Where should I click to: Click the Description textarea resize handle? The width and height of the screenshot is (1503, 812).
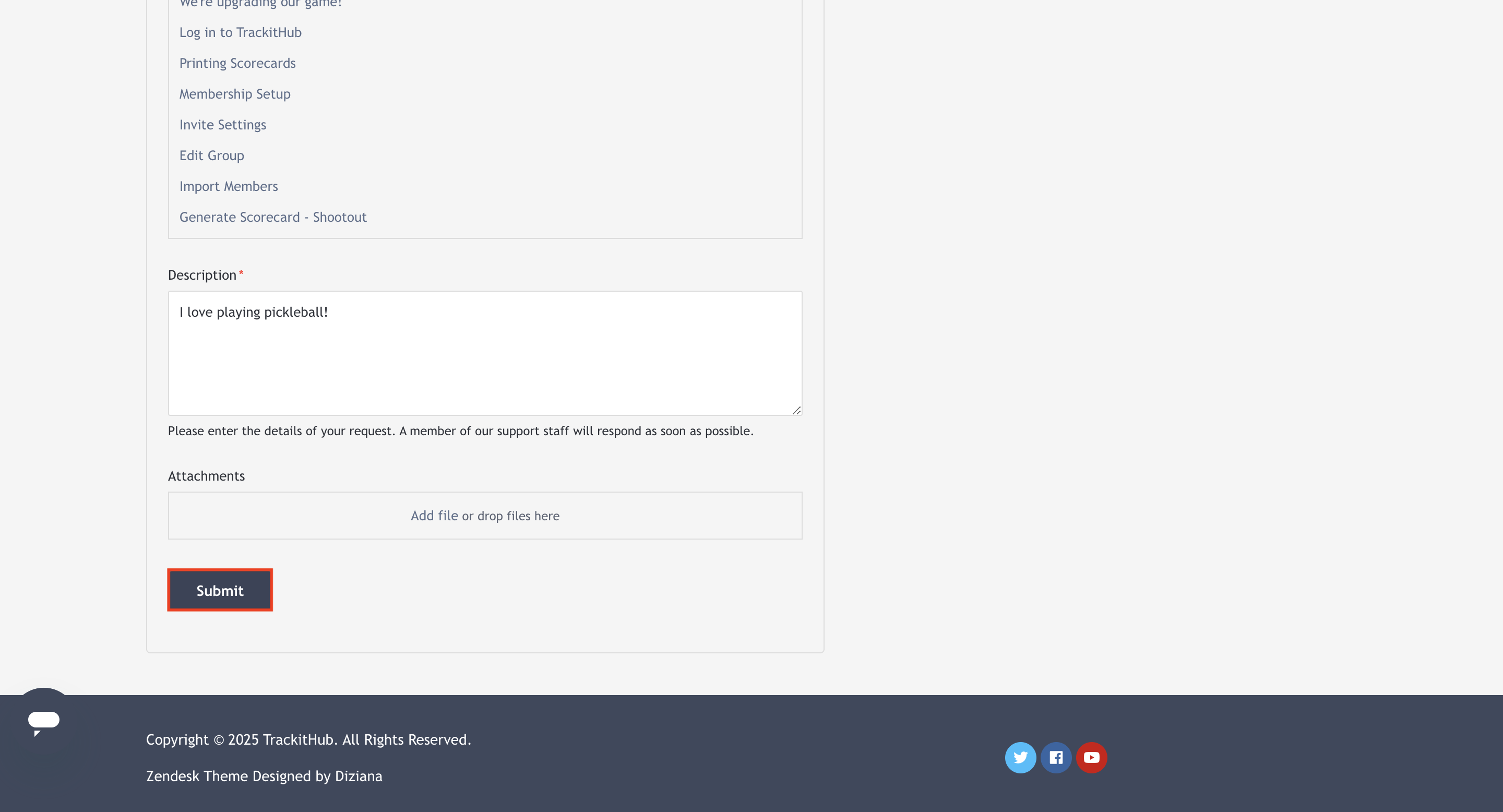(796, 410)
